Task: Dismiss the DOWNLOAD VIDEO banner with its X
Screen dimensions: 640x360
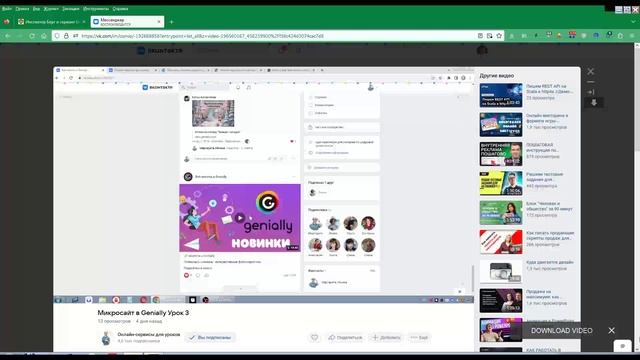Action: pyautogui.click(x=611, y=331)
